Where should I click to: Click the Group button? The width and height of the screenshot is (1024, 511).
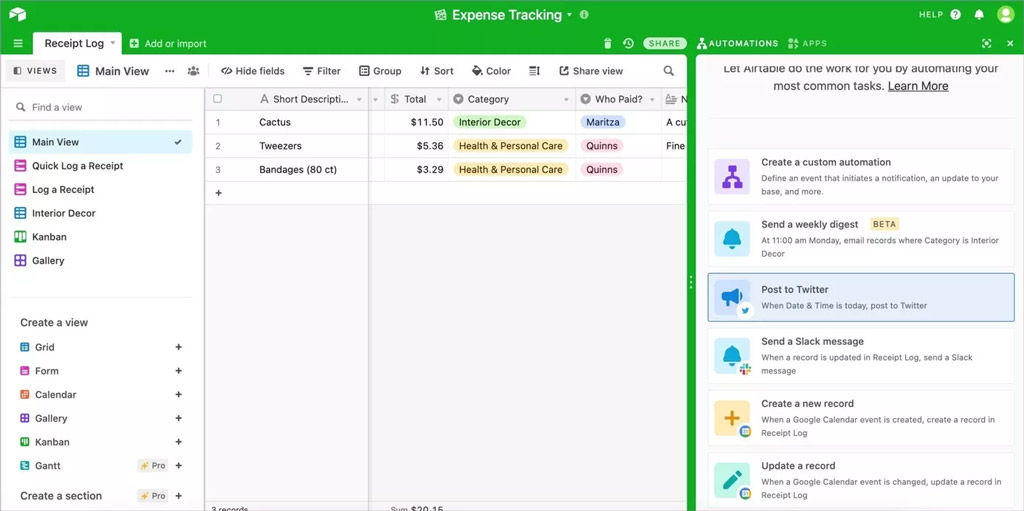[380, 71]
